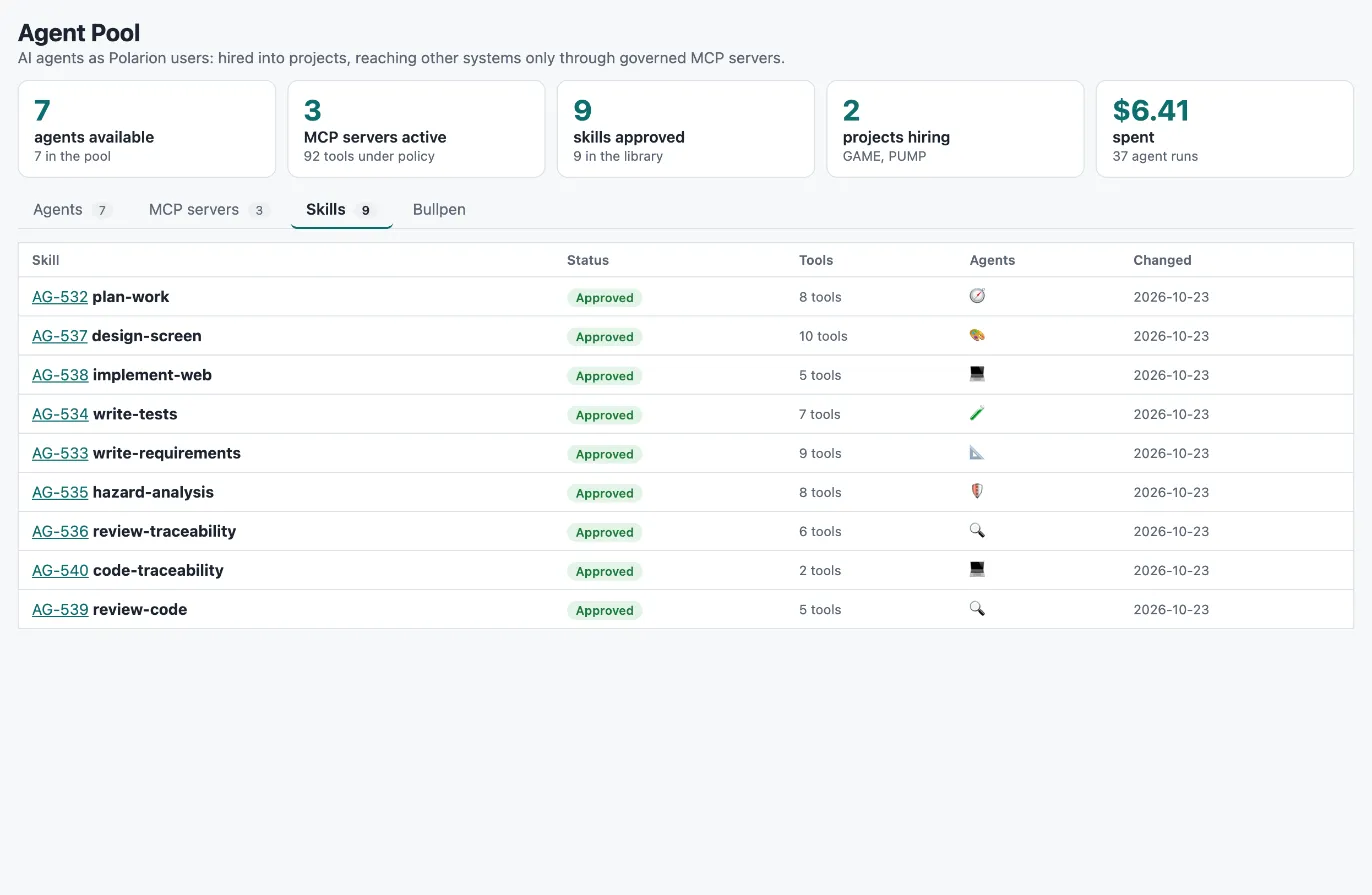1372x895 pixels.
Task: Click '7 tools' in write-tests row
Action: (820, 414)
